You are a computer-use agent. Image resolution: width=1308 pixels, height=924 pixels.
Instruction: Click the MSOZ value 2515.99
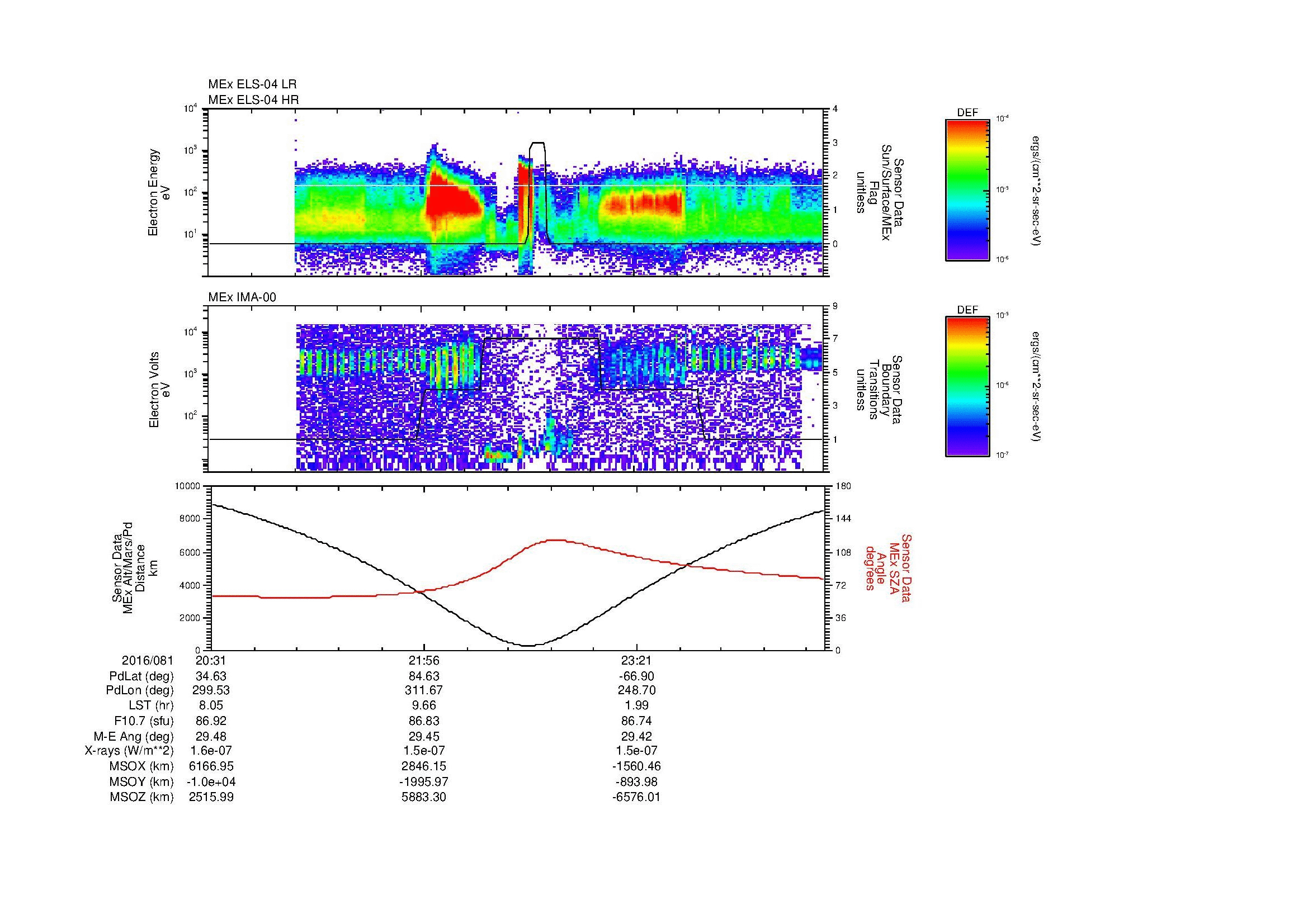211,797
